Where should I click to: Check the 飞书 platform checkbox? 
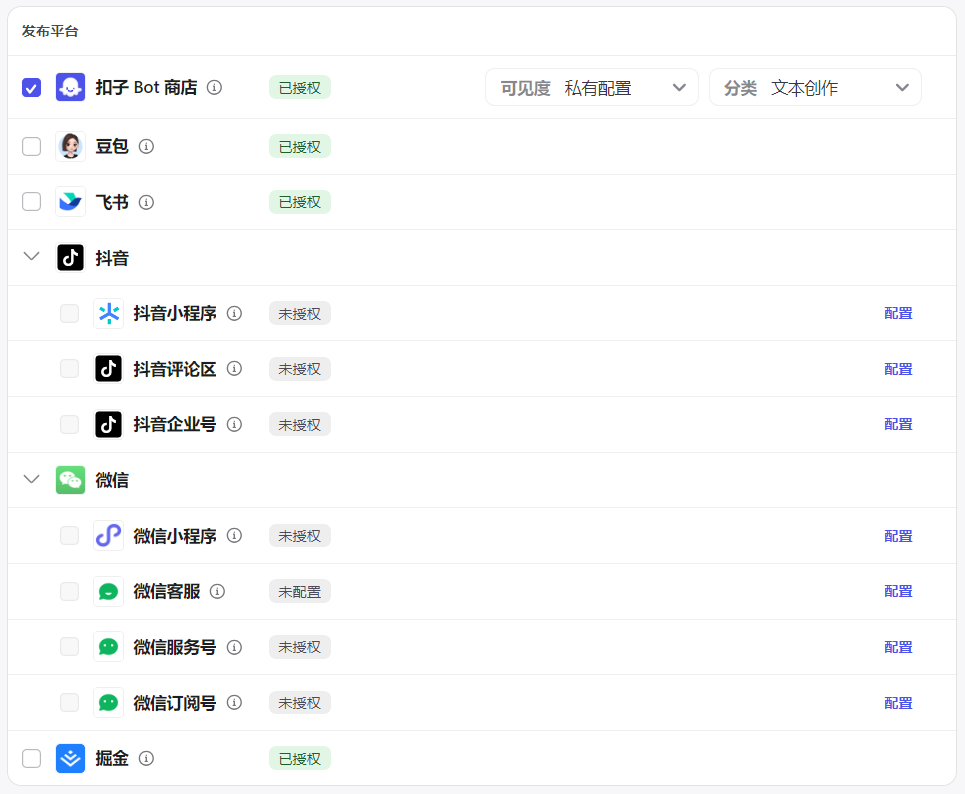pyautogui.click(x=31, y=202)
